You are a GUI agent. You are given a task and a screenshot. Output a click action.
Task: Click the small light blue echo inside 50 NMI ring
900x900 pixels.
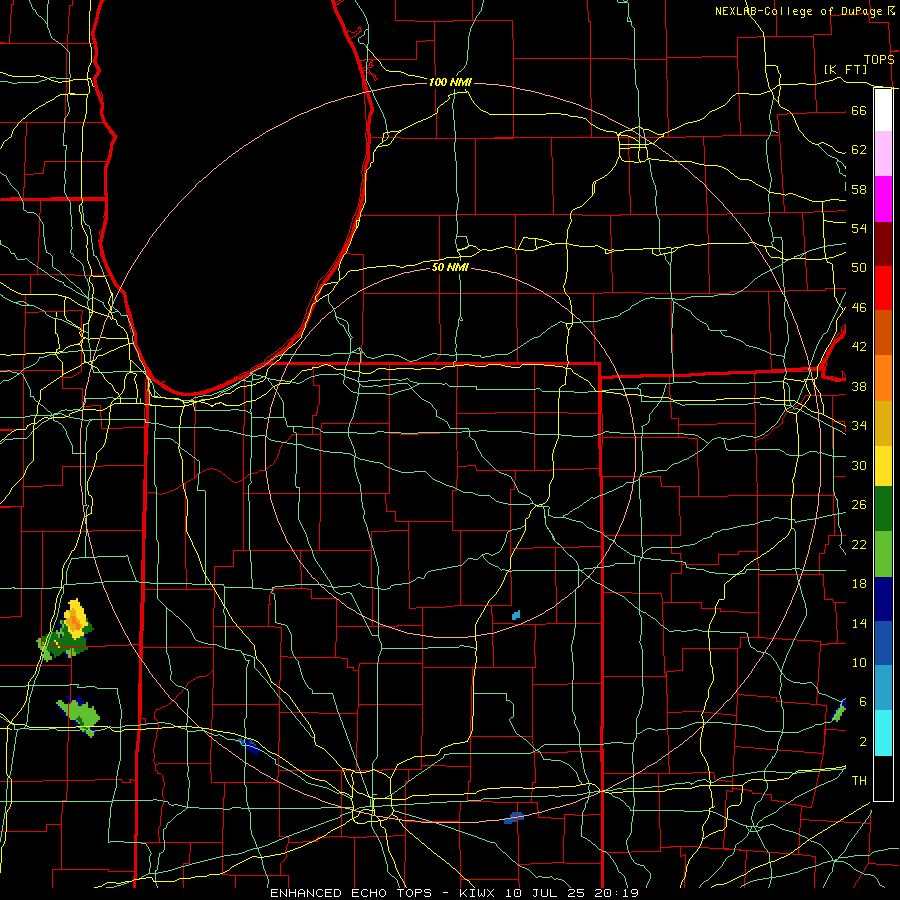tap(516, 615)
